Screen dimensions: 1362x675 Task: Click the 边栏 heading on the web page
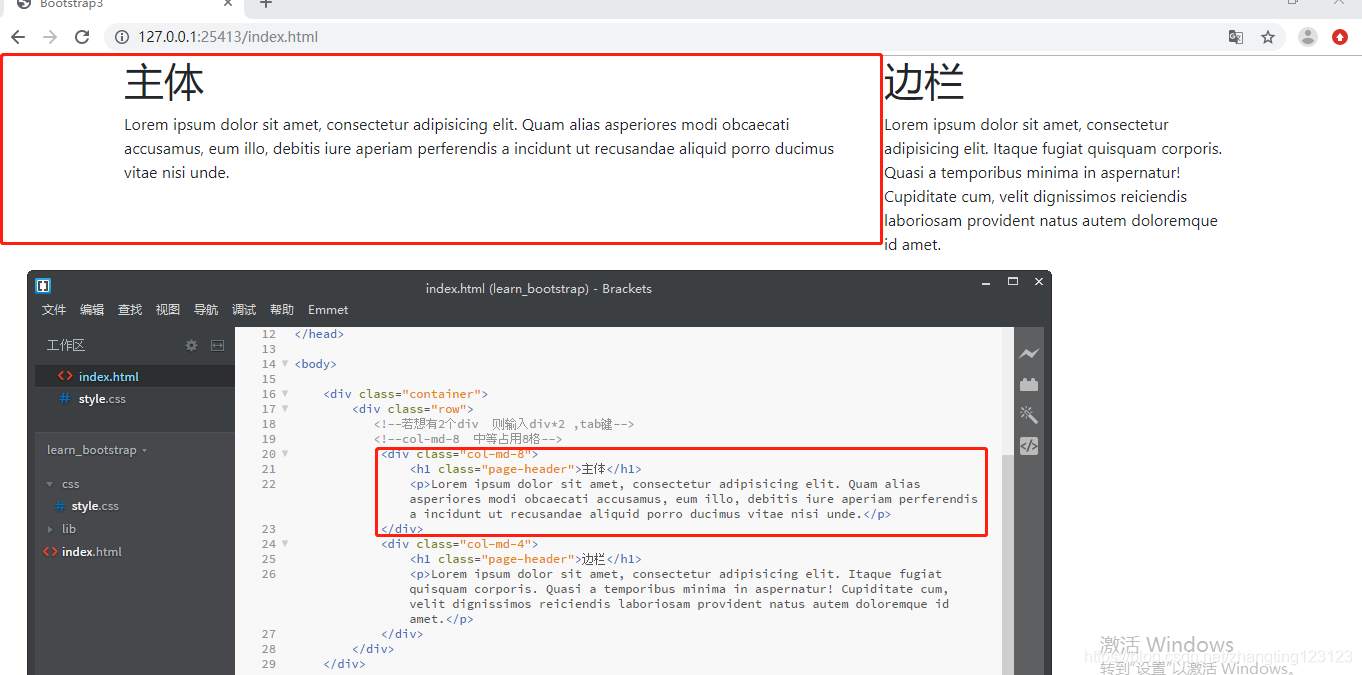[924, 82]
